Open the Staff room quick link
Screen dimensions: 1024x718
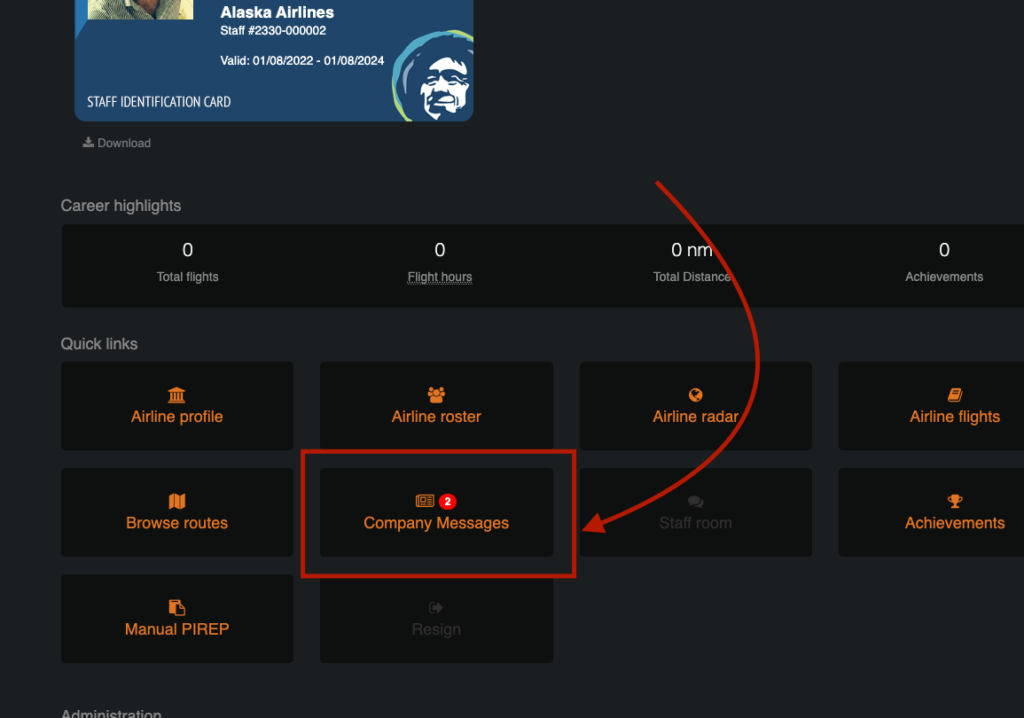coord(696,512)
